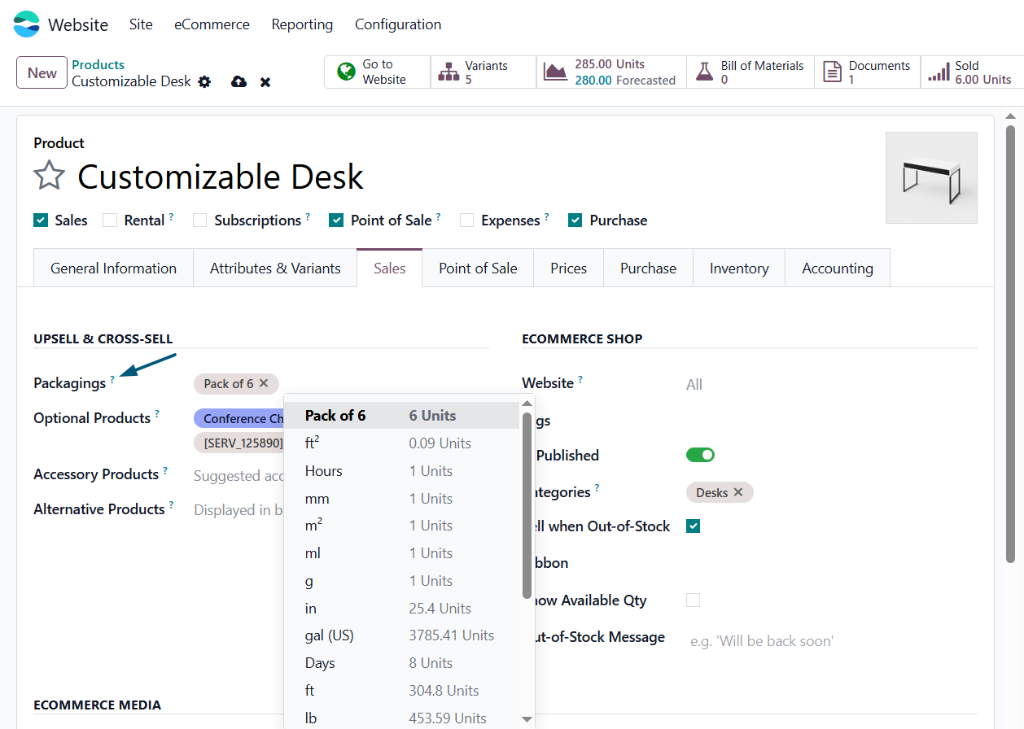
Task: Enable the Rental checkbox
Action: click(110, 220)
